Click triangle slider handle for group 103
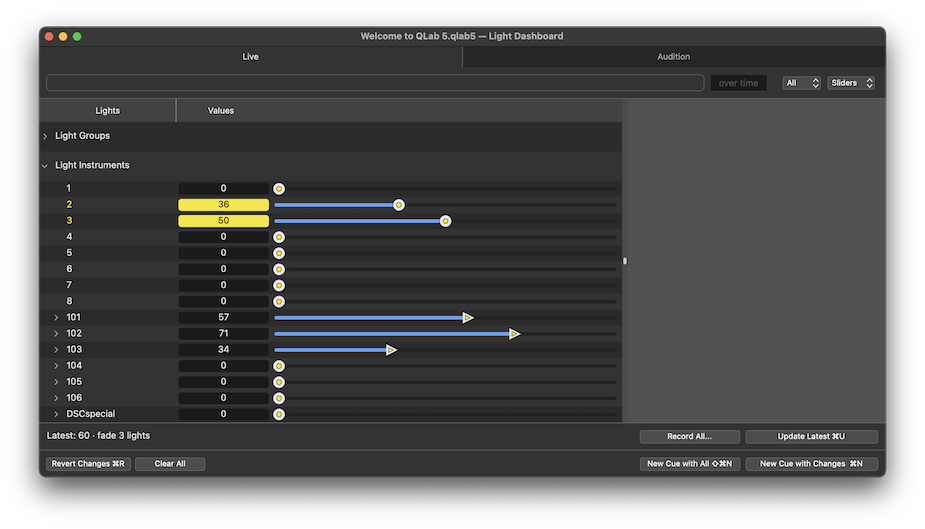Screen dimensions: 925x529 coord(392,350)
